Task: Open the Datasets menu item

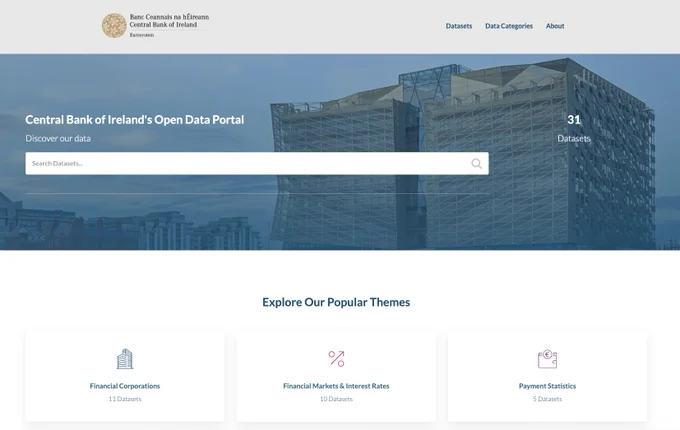Action: tap(459, 26)
